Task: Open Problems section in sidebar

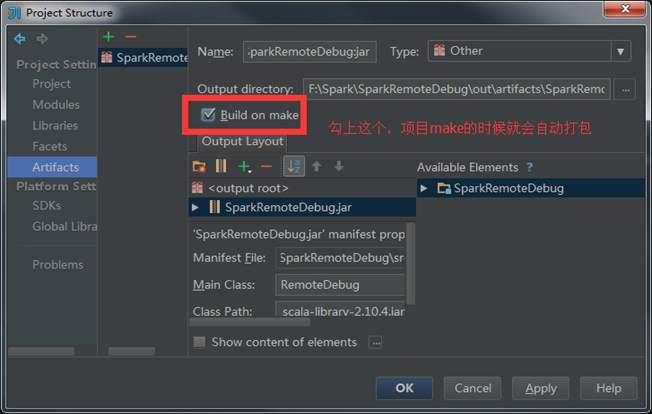Action: 58,265
